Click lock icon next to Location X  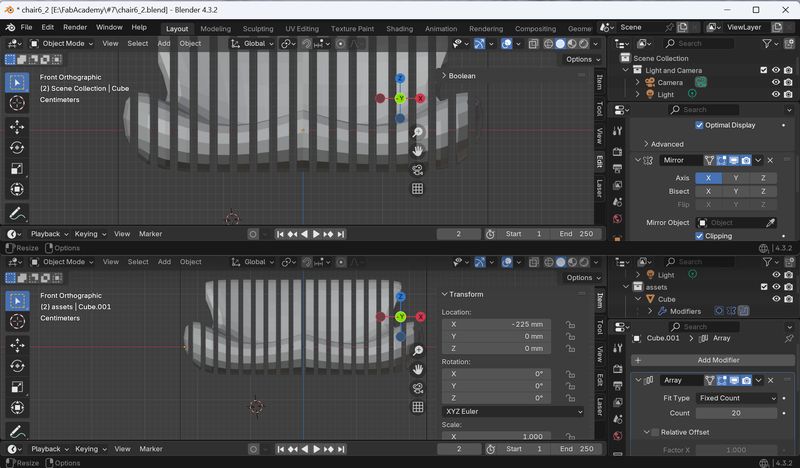pyautogui.click(x=570, y=325)
